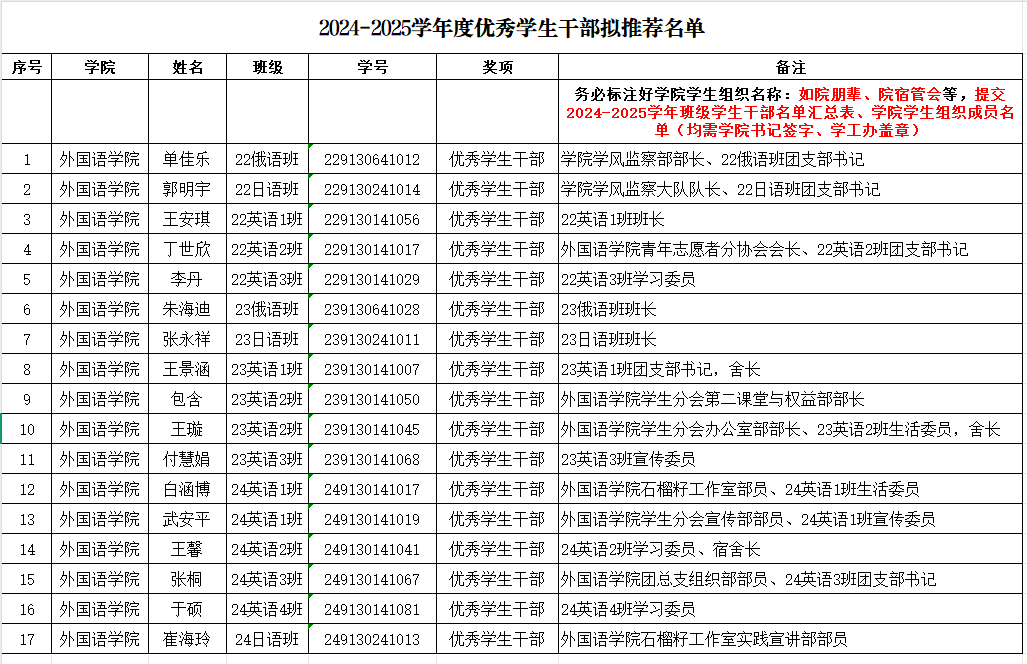Click the 王安琪 name cell
This screenshot has width=1027, height=664.
point(187,219)
